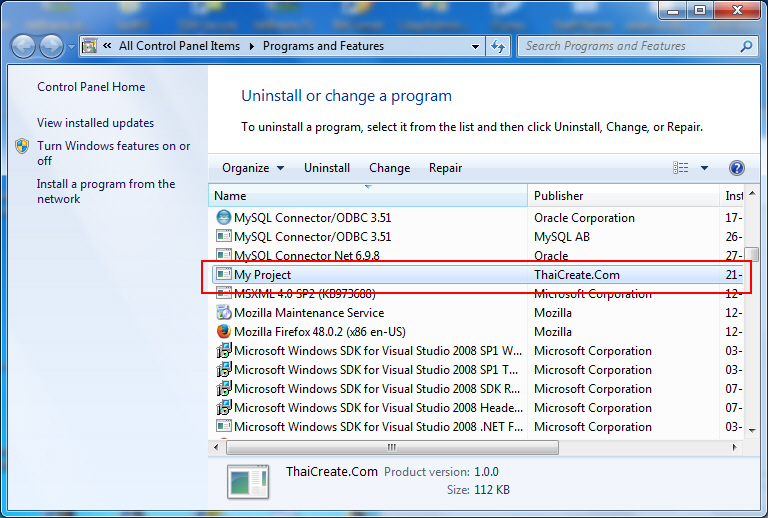Click the My Project program icon
The width and height of the screenshot is (768, 518).
224,274
